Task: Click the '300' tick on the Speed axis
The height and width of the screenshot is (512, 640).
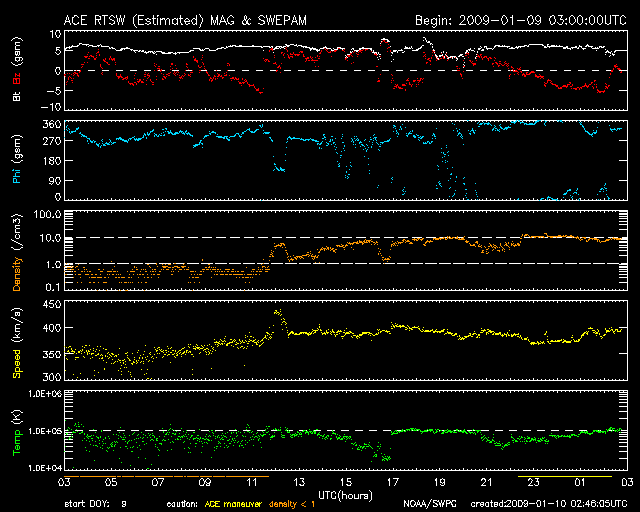Action: (51, 376)
